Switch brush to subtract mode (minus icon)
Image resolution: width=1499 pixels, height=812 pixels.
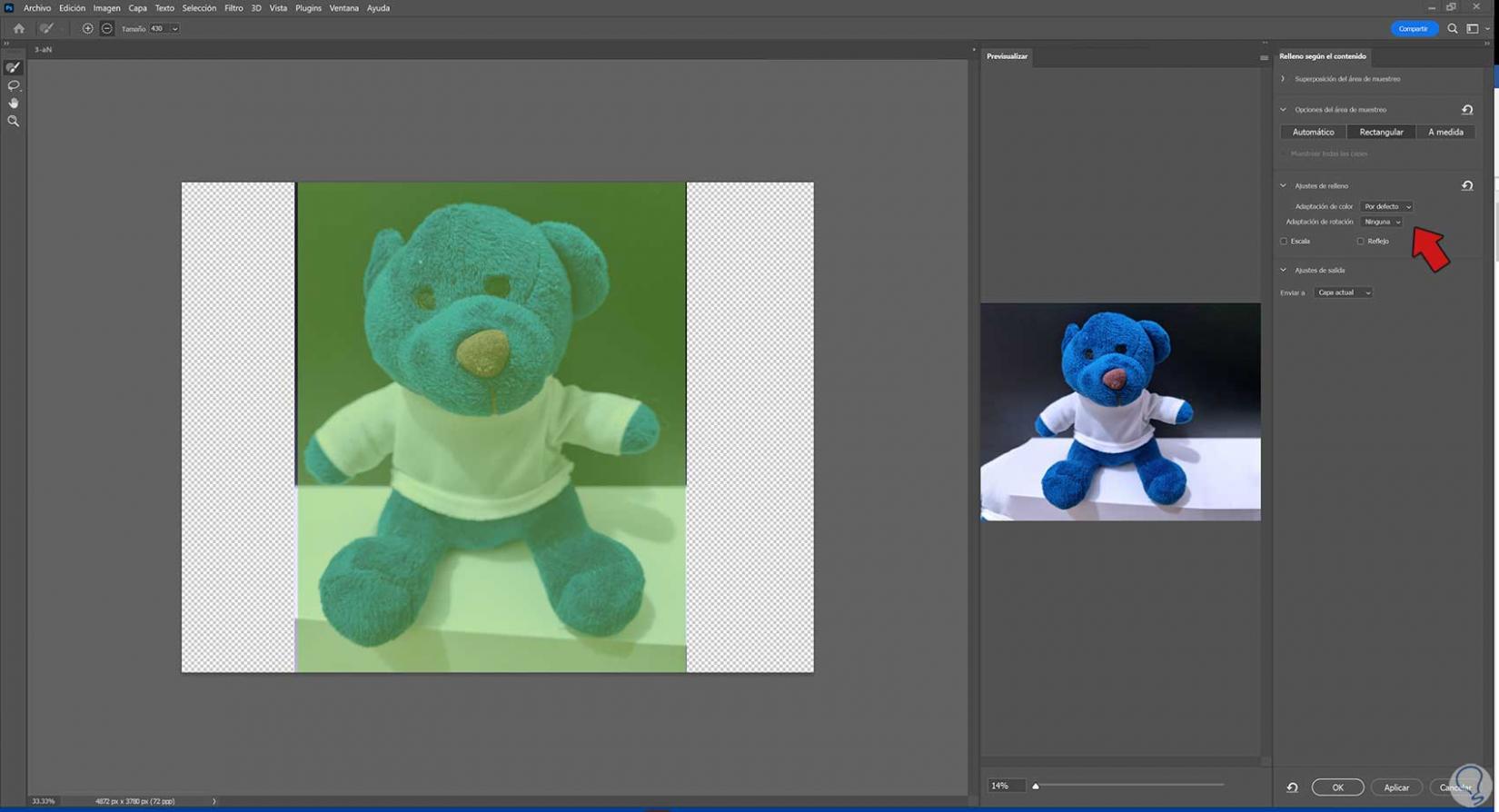107,28
